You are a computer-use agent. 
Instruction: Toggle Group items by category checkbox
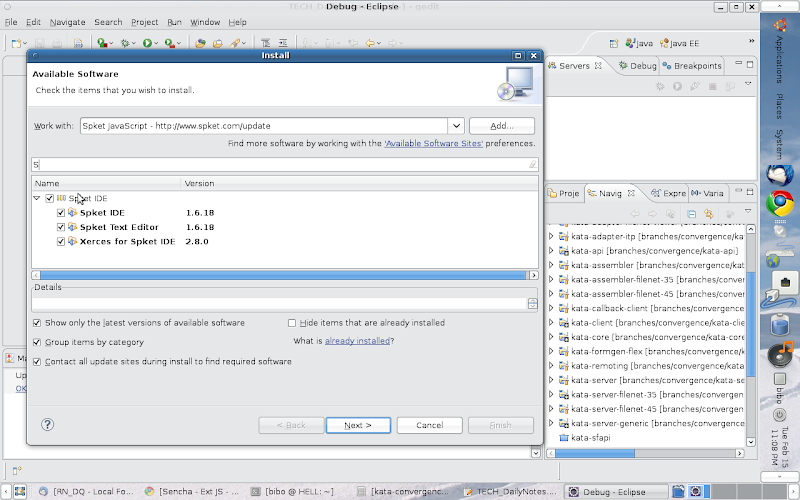coord(37,342)
